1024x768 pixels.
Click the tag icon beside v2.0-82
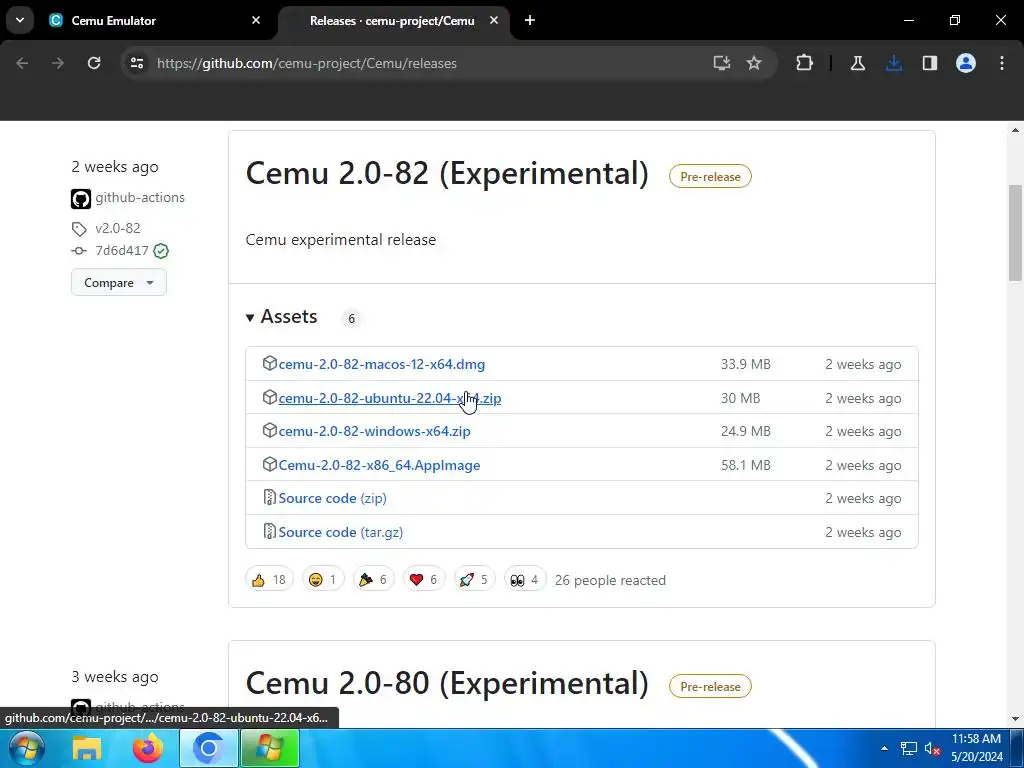coord(79,229)
